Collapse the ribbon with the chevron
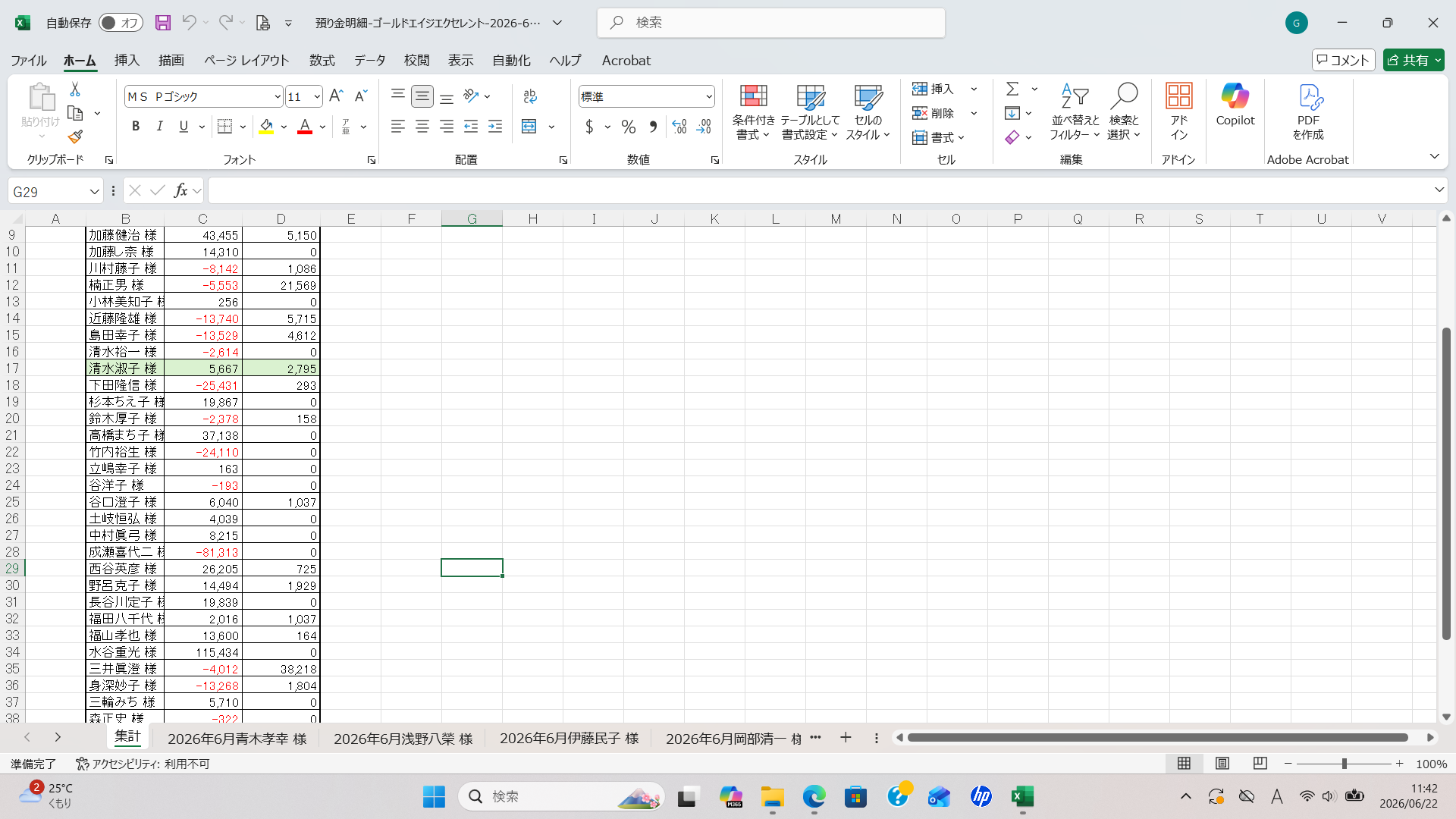Image resolution: width=1456 pixels, height=819 pixels. 1434,157
